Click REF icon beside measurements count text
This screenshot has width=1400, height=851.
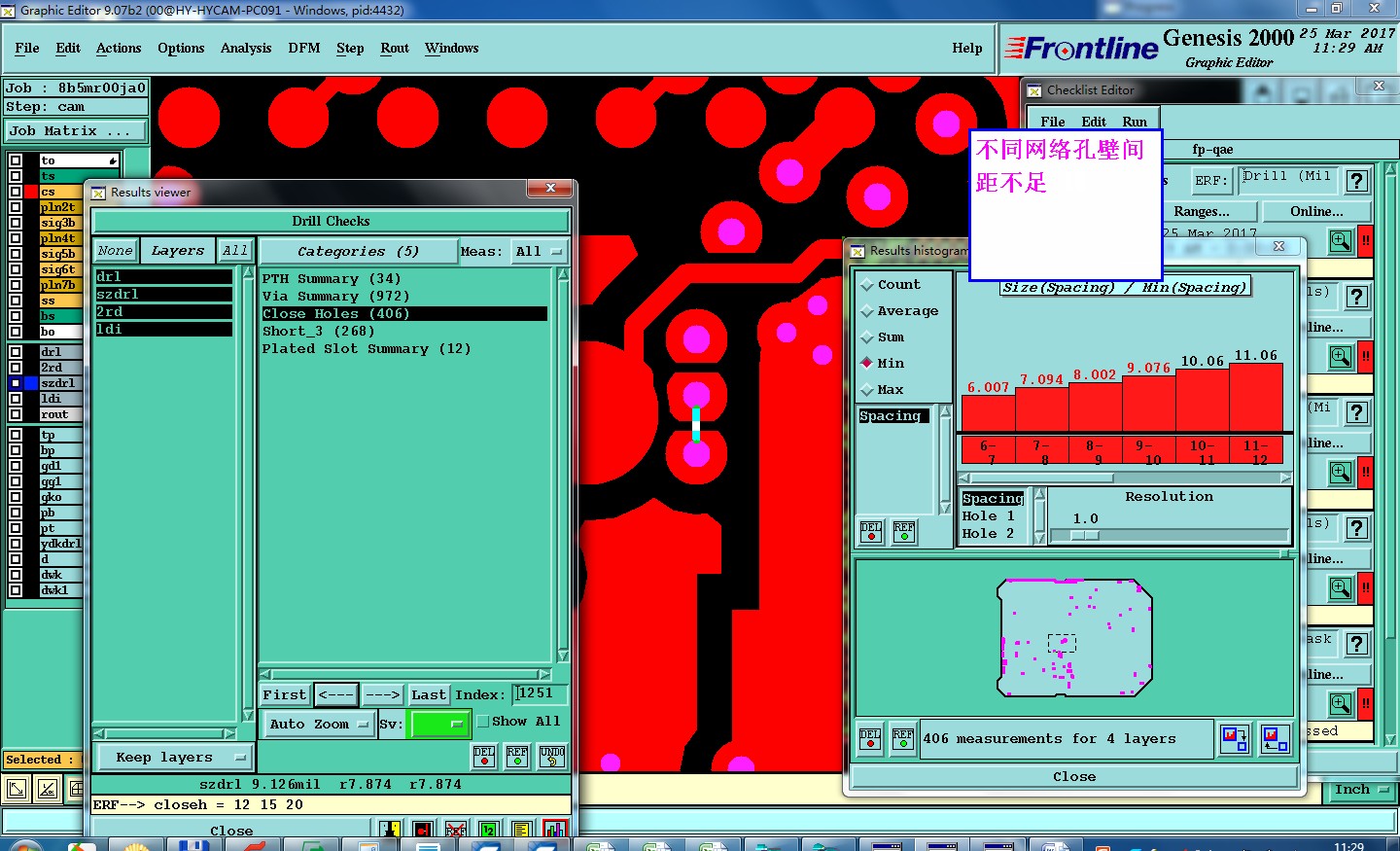pos(903,739)
